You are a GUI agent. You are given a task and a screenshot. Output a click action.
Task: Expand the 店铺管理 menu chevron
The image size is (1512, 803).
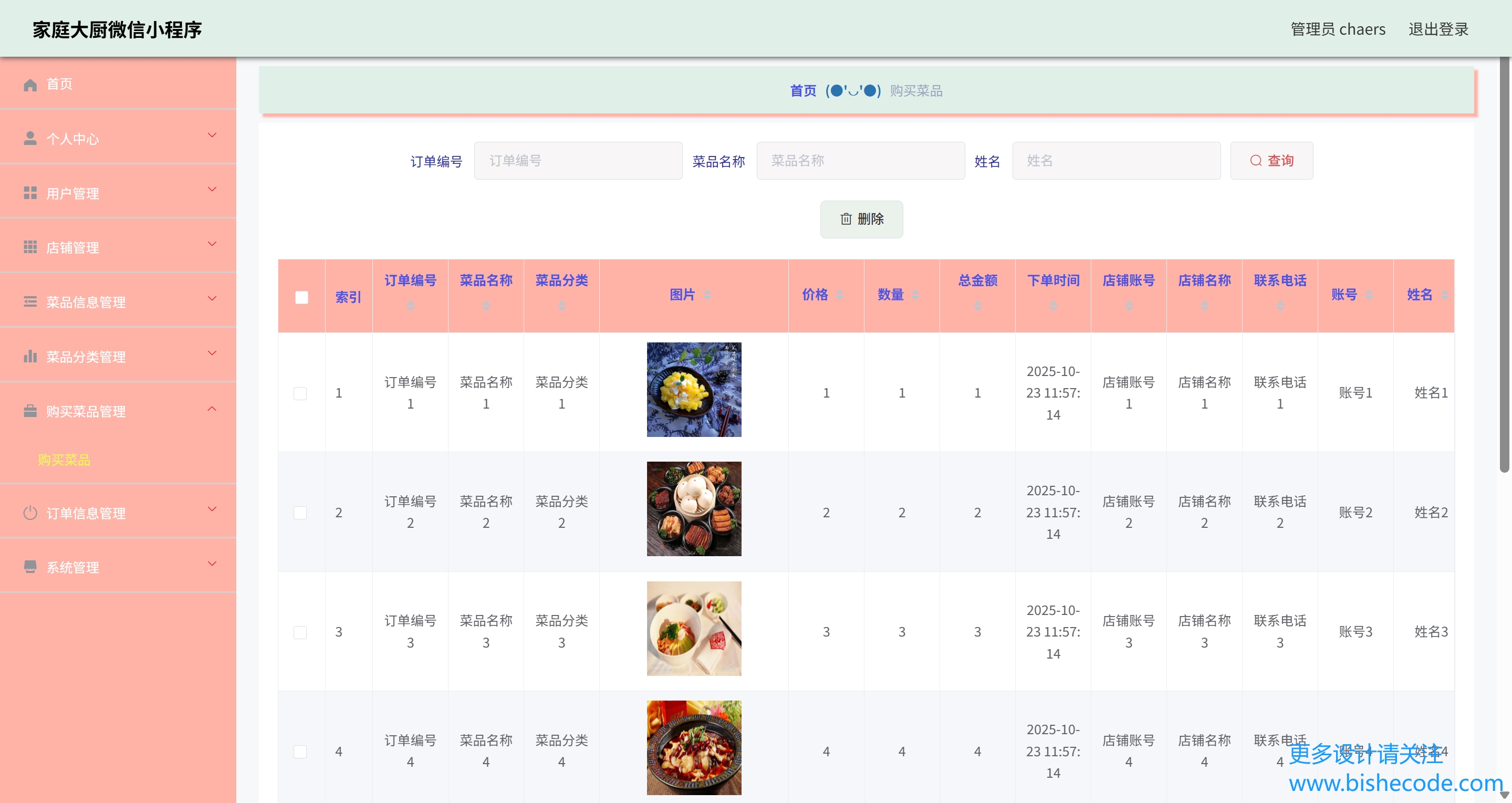pyautogui.click(x=212, y=244)
